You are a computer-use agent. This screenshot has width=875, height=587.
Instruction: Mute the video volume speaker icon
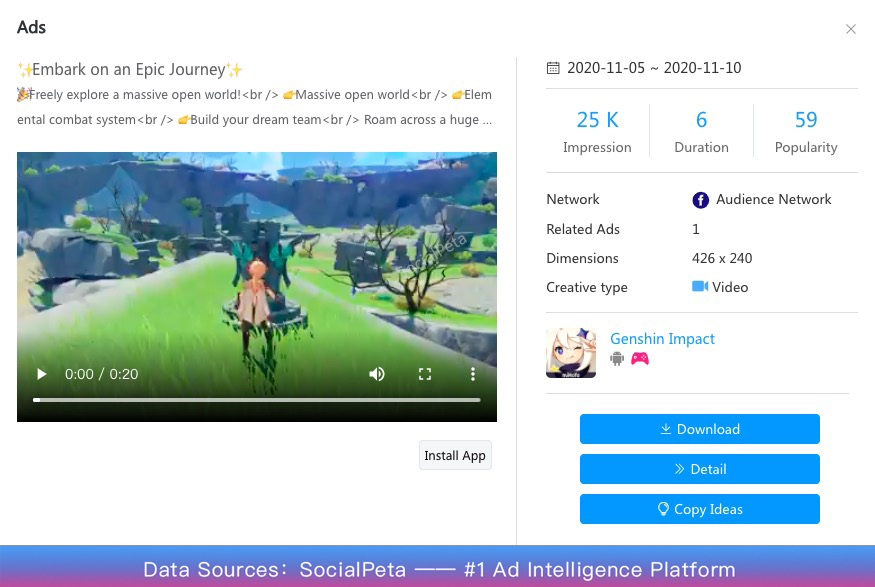377,374
